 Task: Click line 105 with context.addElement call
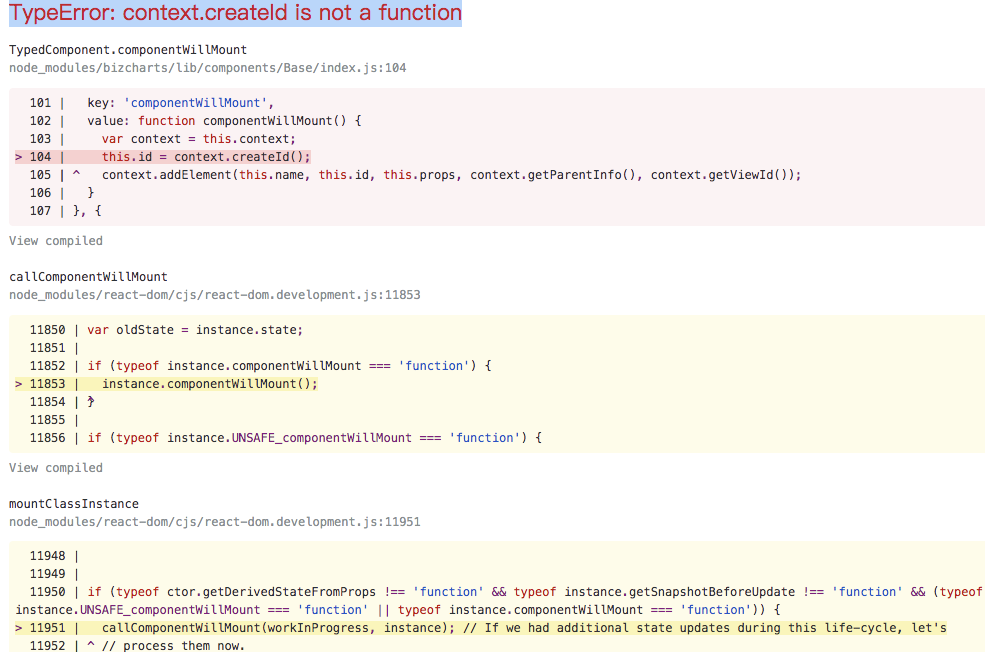[x=415, y=175]
